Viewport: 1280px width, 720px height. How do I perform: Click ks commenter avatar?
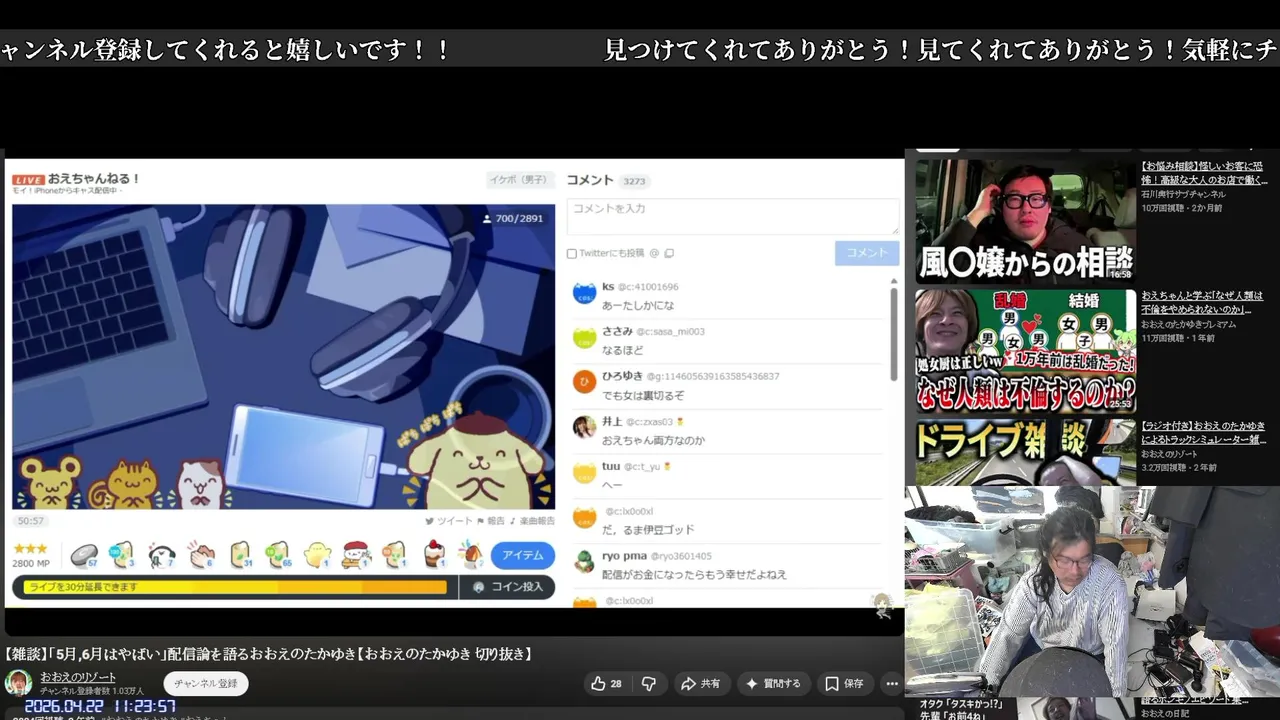click(584, 294)
